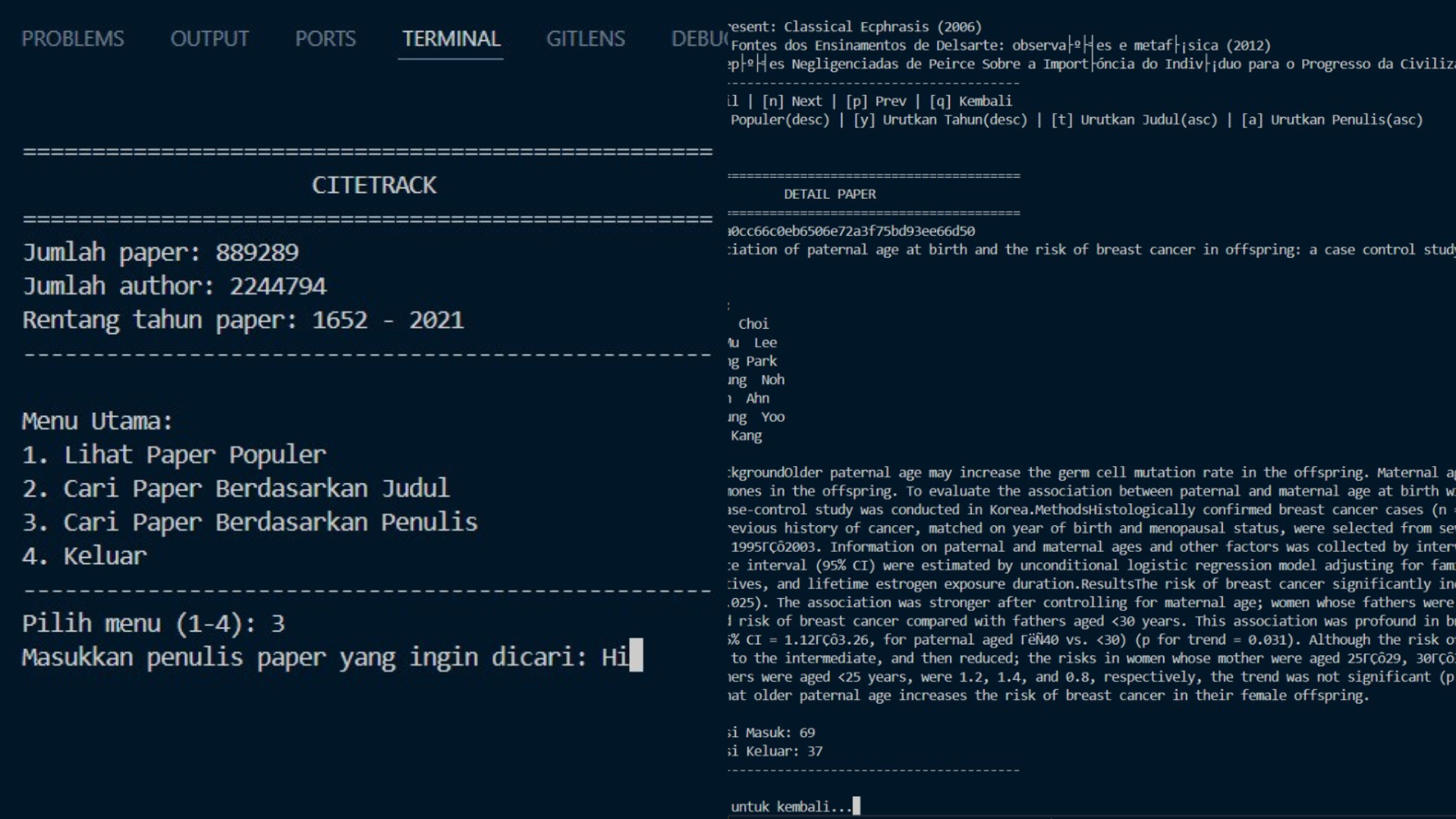Switch to the PROBLEMS tab
The image size is (1456, 819).
tap(73, 38)
